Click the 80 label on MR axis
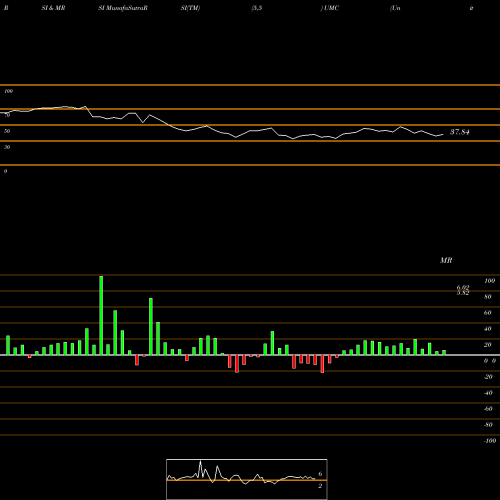The width and height of the screenshot is (500, 500). tap(488, 297)
